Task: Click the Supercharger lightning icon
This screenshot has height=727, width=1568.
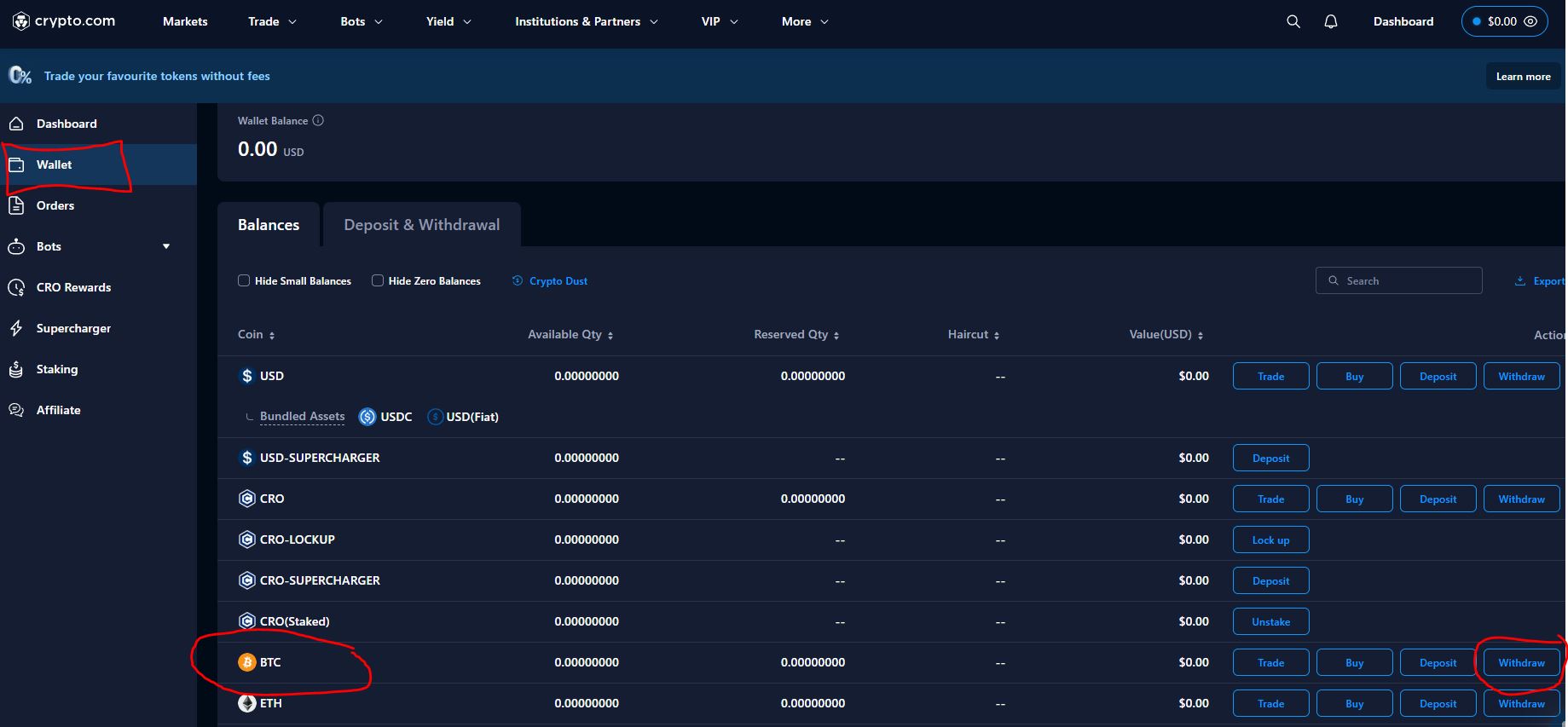Action: tap(16, 328)
